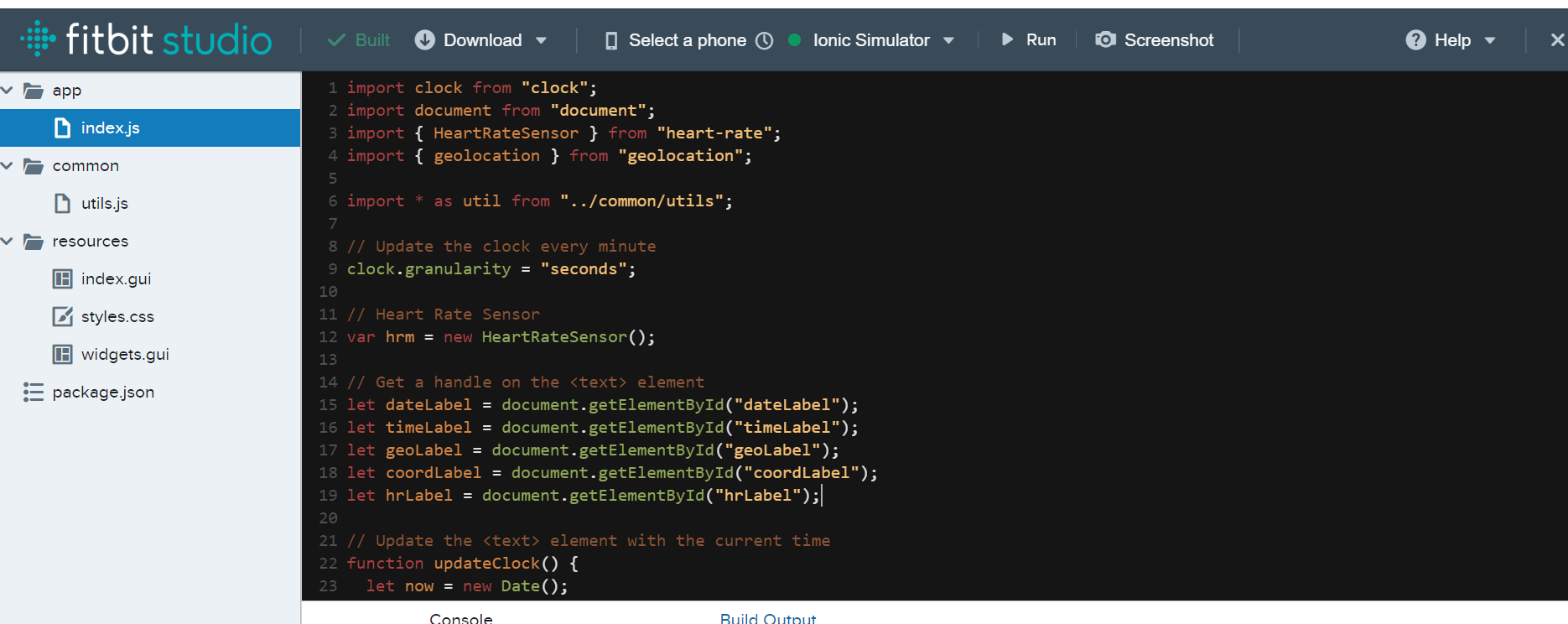Click the Download arrow circle icon
This screenshot has width=1568, height=624.
(x=425, y=39)
